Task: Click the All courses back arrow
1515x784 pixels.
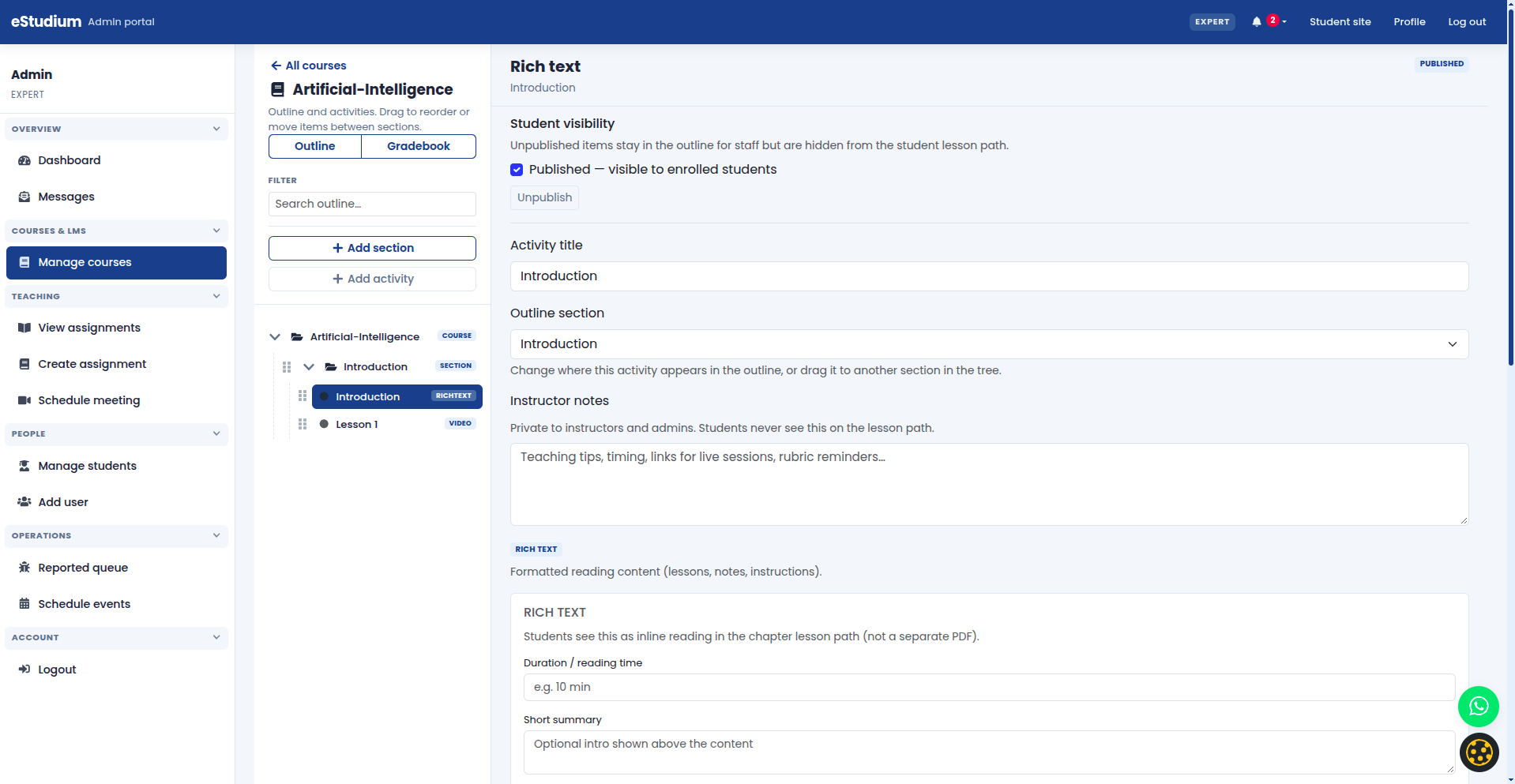Action: 276,66
